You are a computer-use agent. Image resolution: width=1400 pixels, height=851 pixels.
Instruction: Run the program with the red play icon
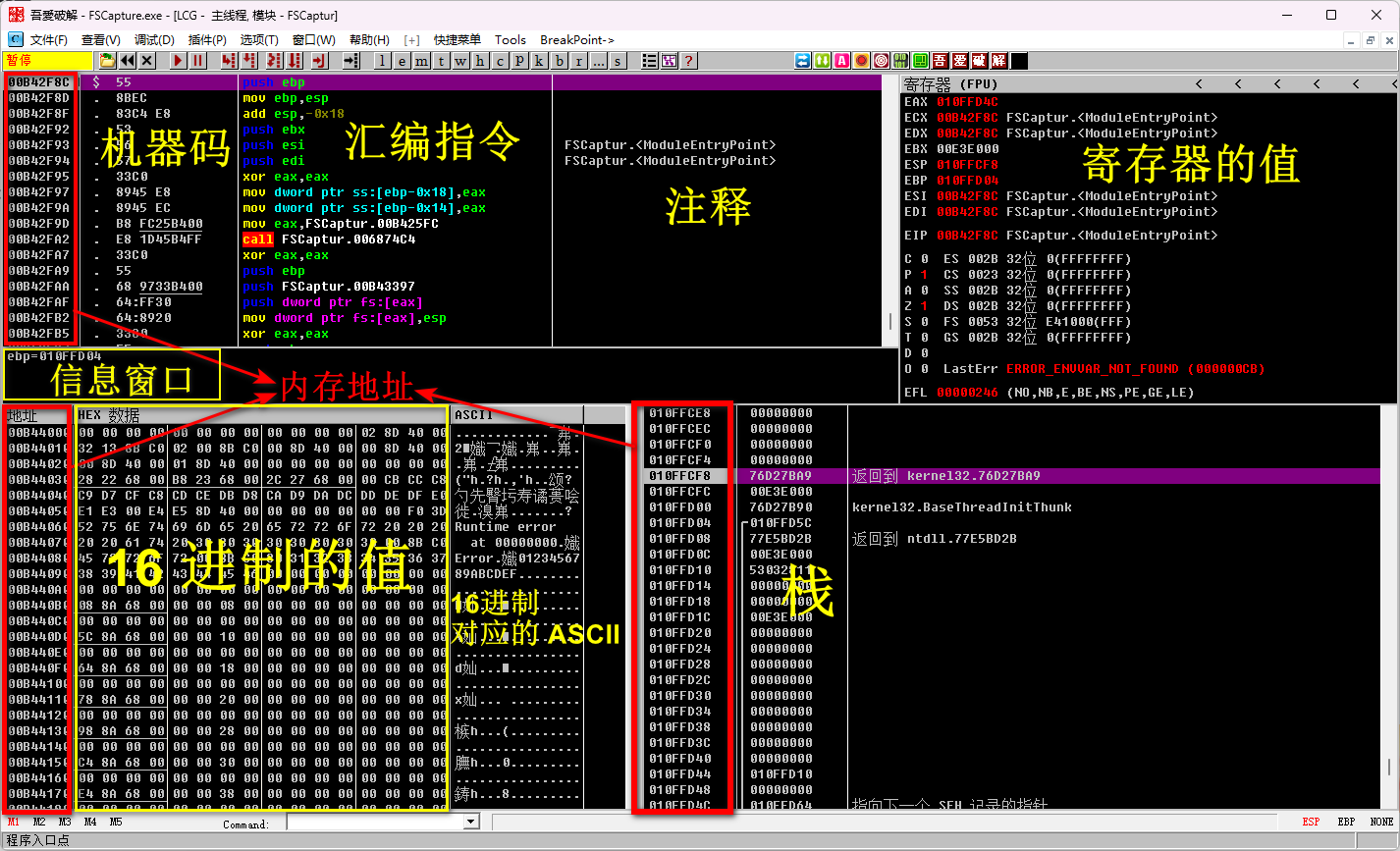[178, 60]
